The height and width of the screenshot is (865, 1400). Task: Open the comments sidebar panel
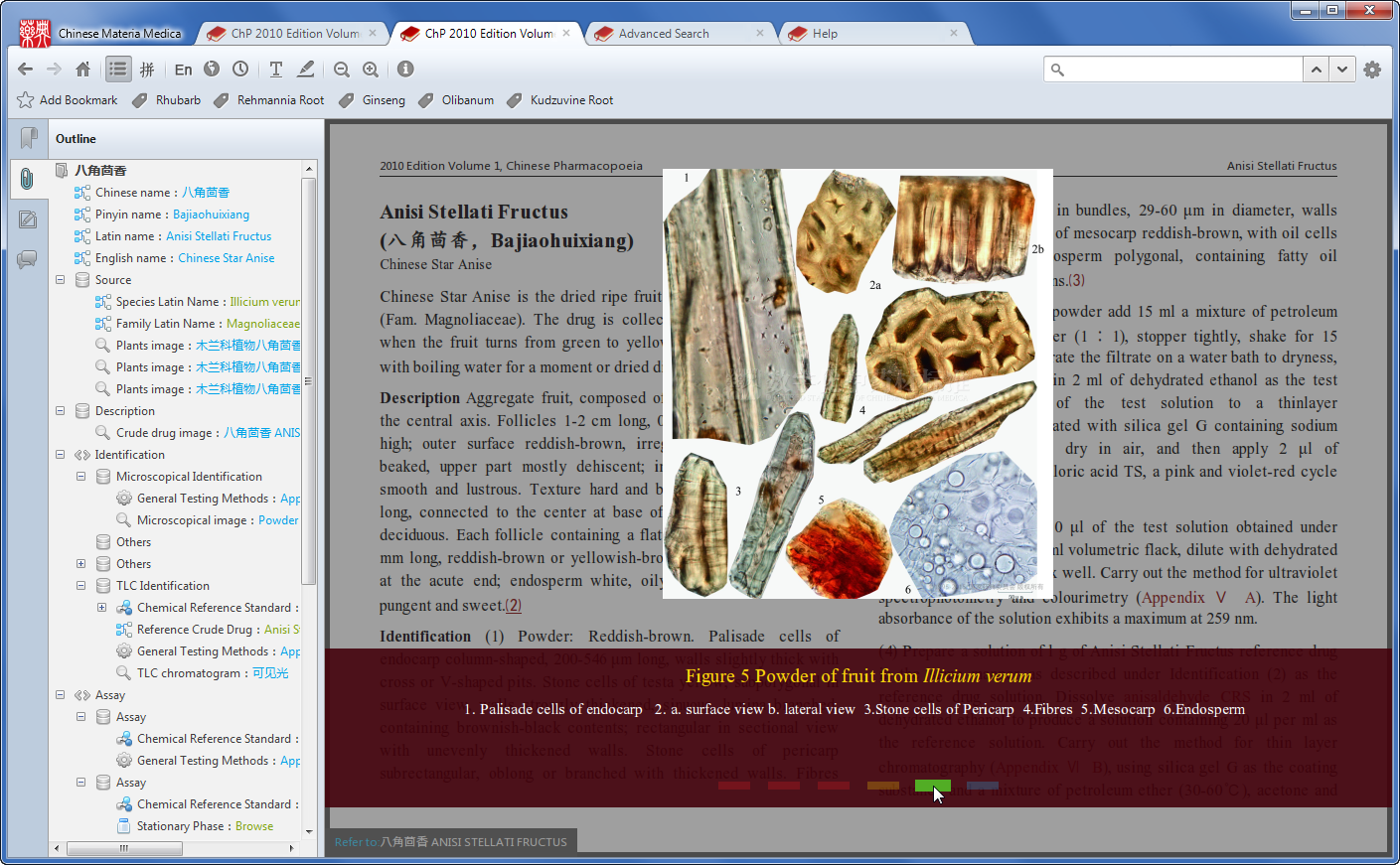pos(28,259)
